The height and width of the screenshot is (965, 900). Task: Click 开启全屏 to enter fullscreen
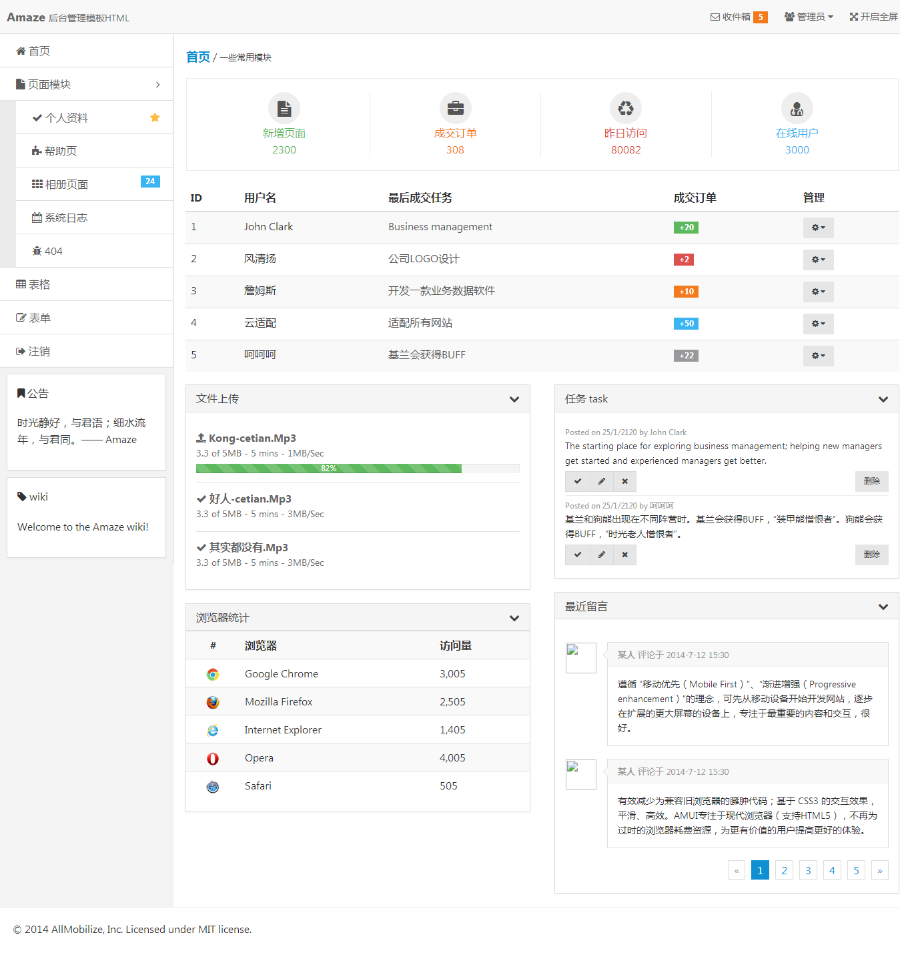(874, 17)
